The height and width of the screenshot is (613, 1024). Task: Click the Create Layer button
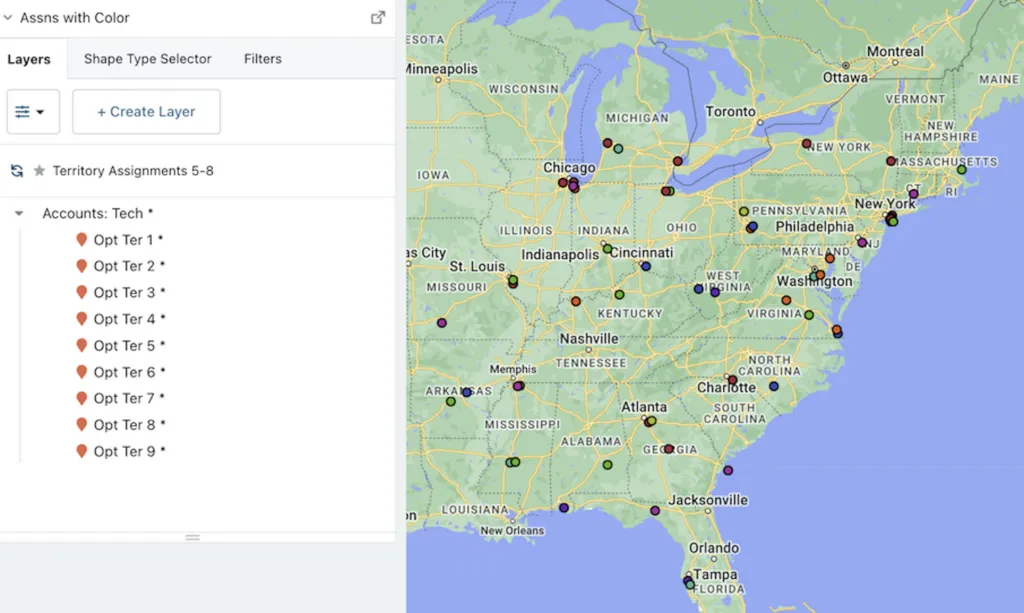[146, 111]
